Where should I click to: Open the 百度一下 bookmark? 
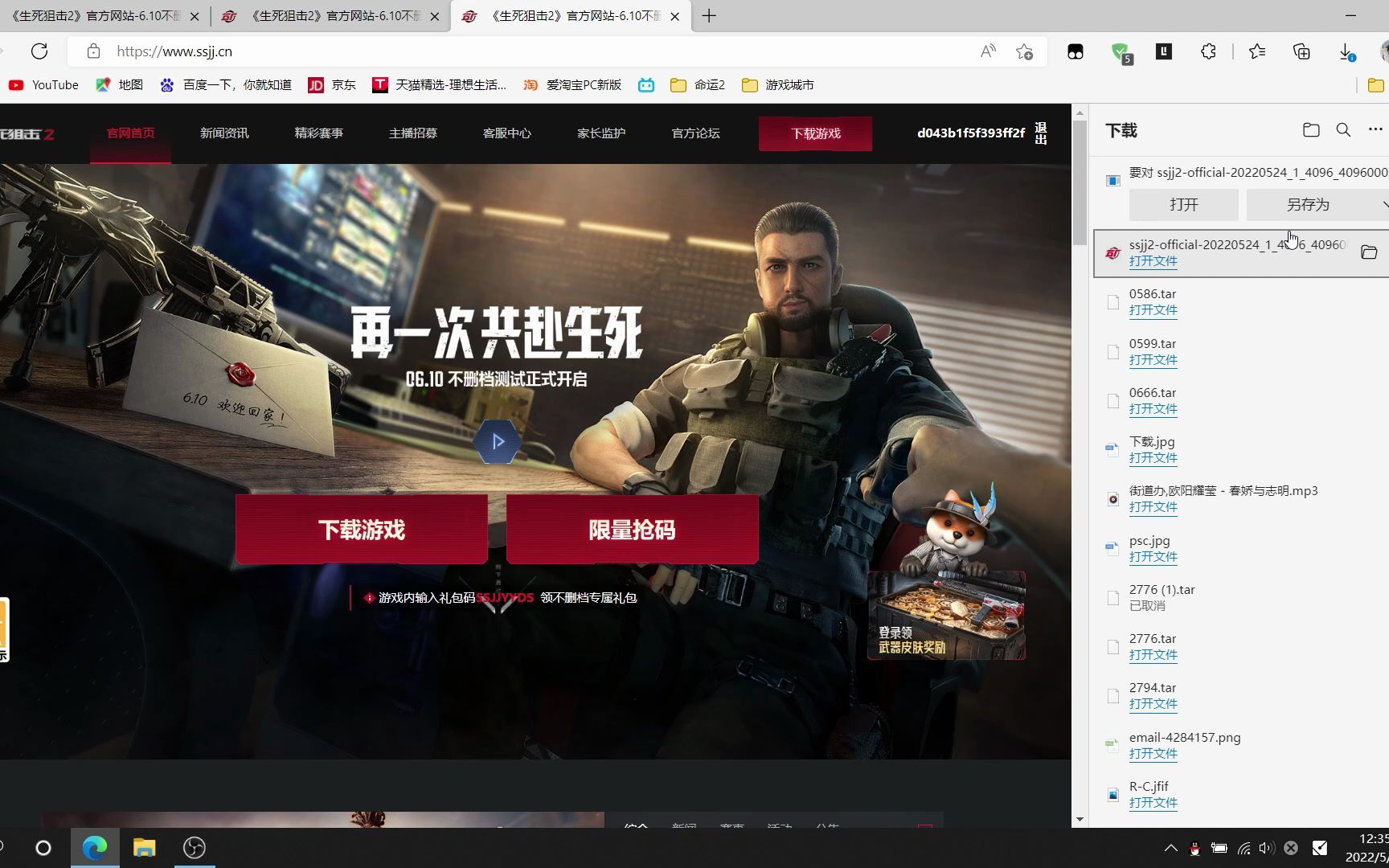pyautogui.click(x=226, y=84)
